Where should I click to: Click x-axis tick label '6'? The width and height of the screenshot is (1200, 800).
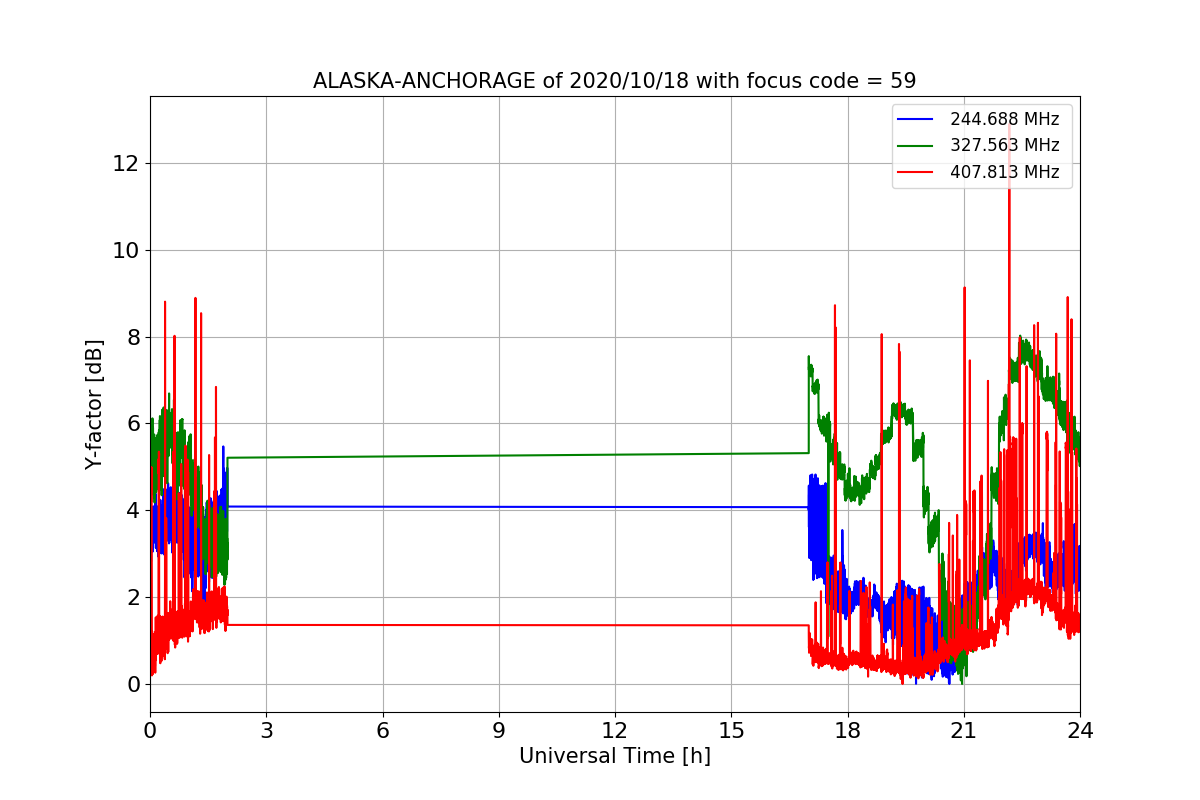pyautogui.click(x=382, y=731)
